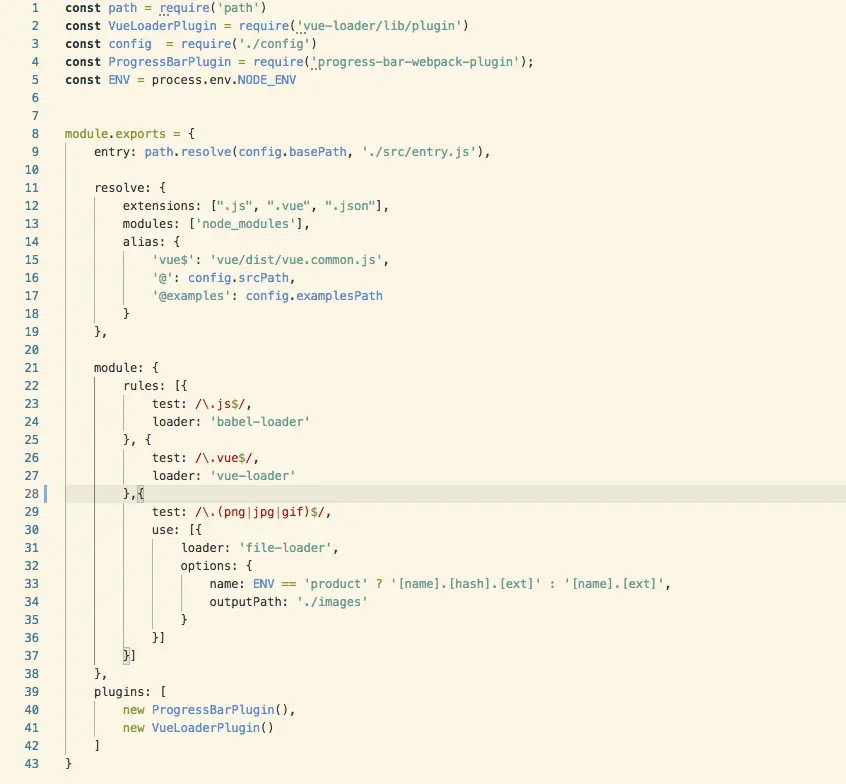Click 'VueLoaderPlugin' constant on line 2
846x784 pixels.
[x=162, y=26]
